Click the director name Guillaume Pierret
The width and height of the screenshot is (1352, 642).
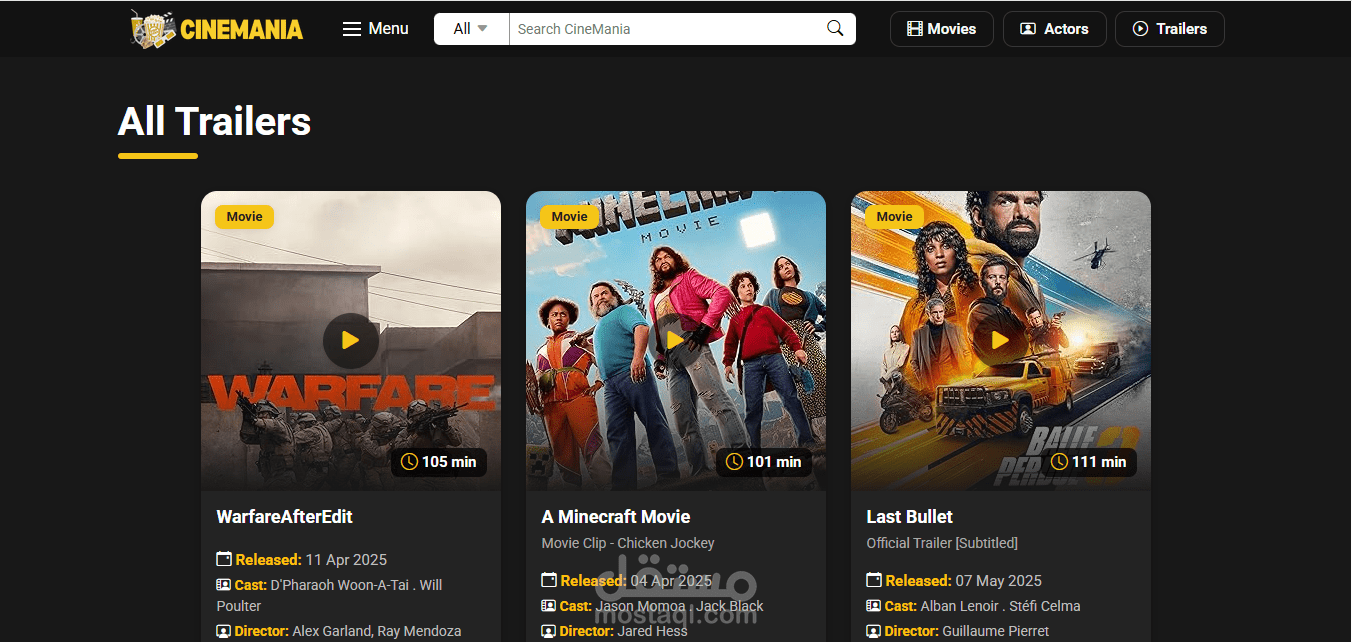pyautogui.click(x=997, y=632)
